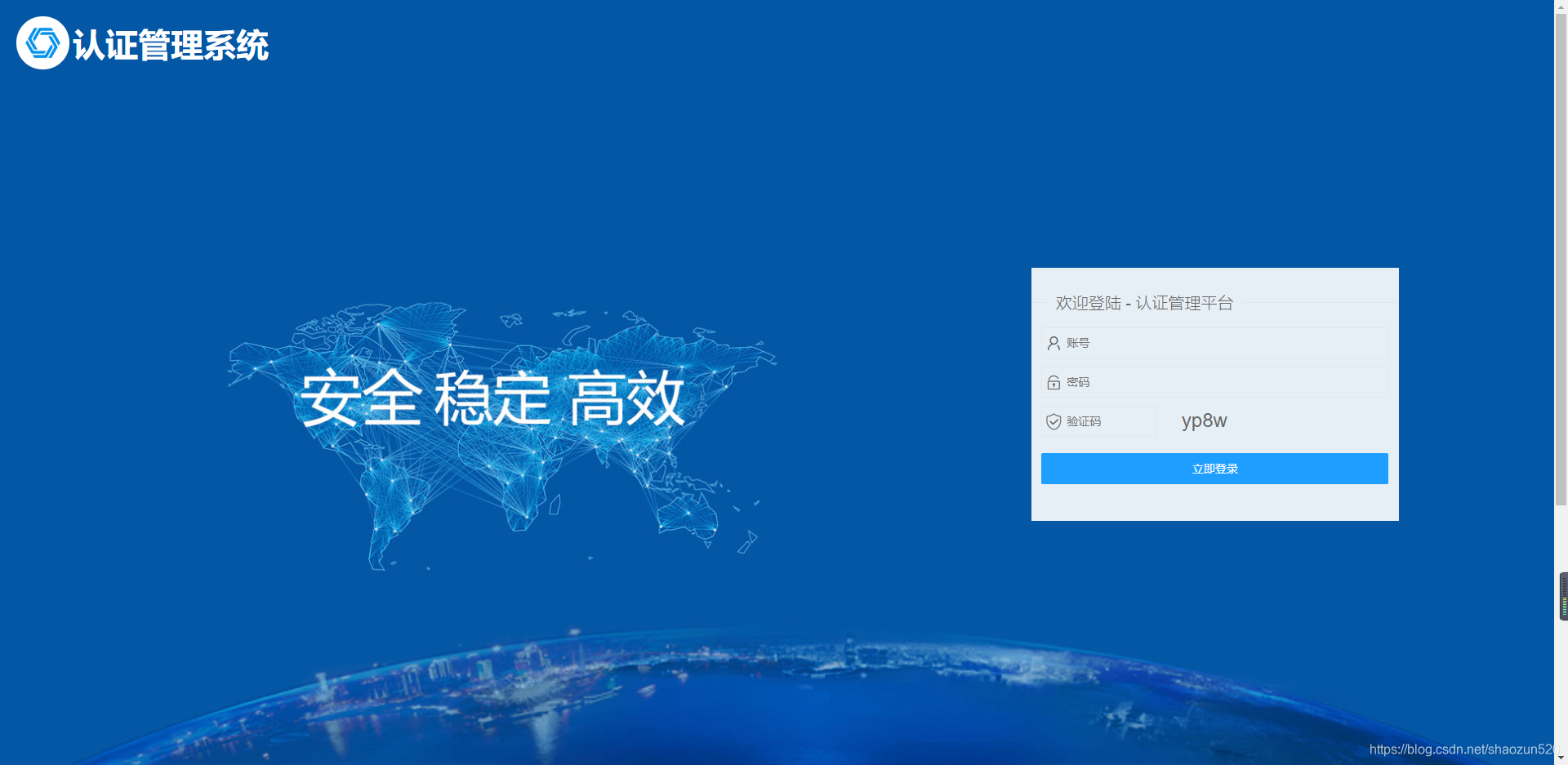The height and width of the screenshot is (765, 1568).
Task: Refresh the yp8w captcha image
Action: tap(1205, 421)
